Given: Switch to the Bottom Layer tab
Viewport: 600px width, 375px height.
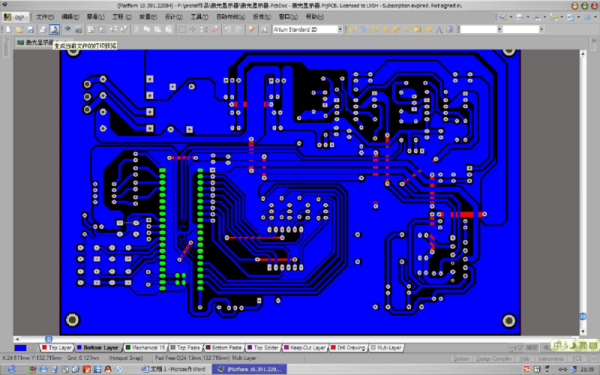Looking at the screenshot, I should pyautogui.click(x=98, y=348).
